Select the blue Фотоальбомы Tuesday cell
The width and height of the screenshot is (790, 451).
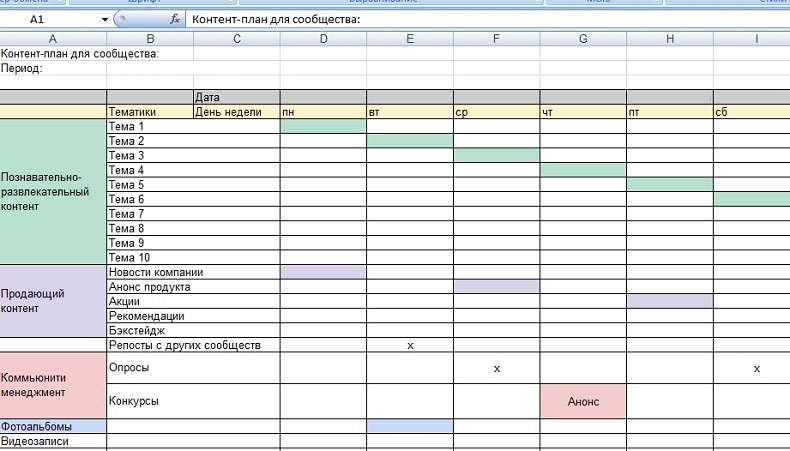click(410, 426)
